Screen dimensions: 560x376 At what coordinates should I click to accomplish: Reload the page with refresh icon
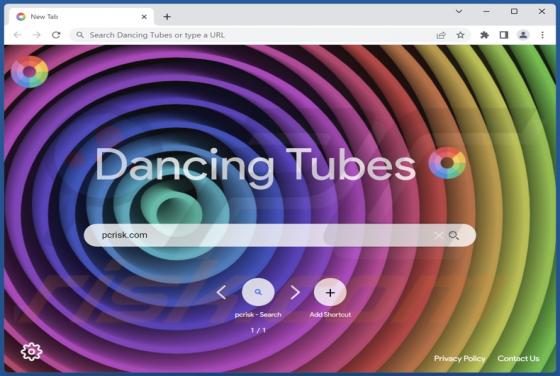pyautogui.click(x=56, y=35)
